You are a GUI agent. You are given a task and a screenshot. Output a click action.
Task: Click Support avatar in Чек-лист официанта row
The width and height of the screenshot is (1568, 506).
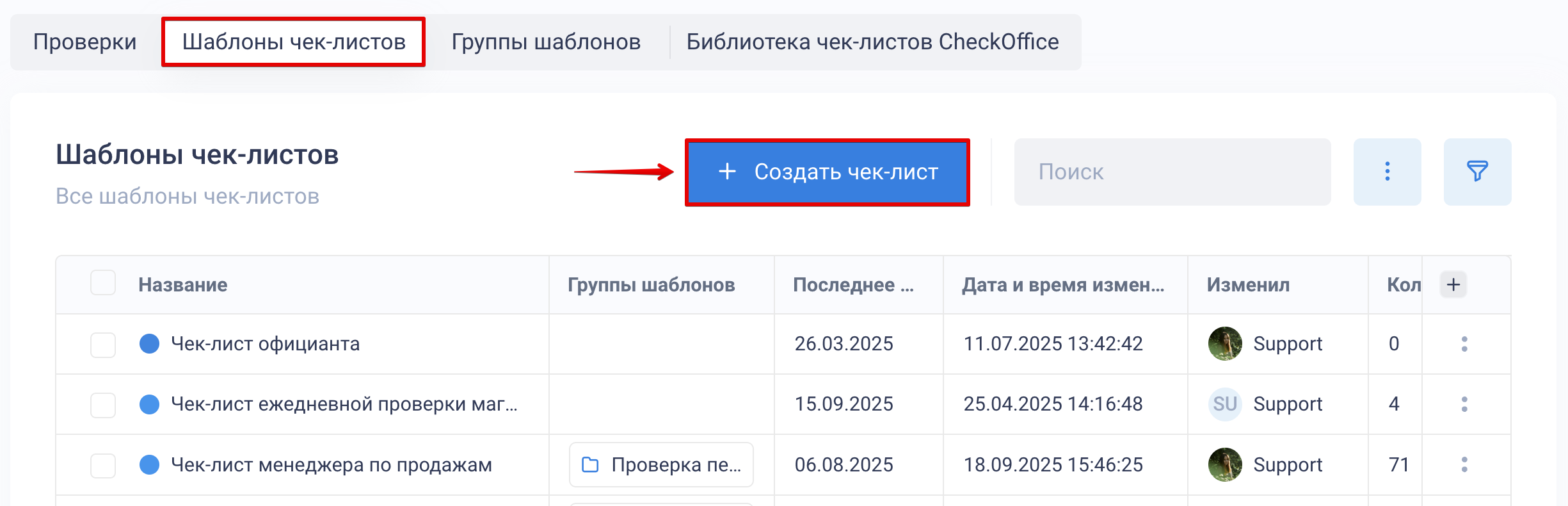point(1225,344)
